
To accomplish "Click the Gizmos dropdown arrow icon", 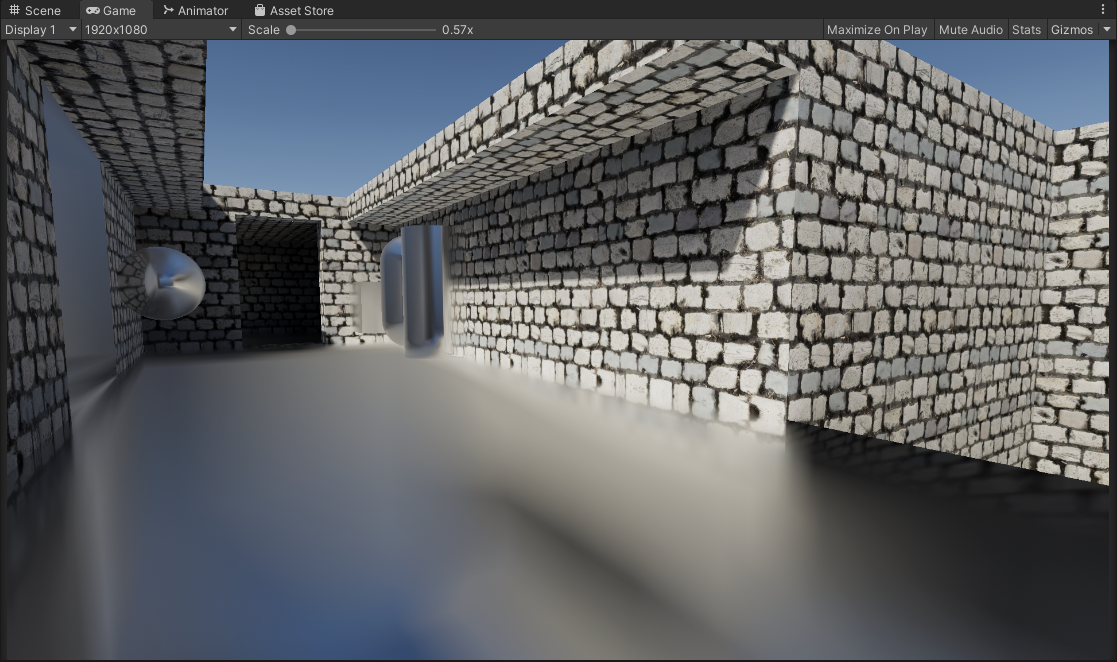I will 1106,30.
